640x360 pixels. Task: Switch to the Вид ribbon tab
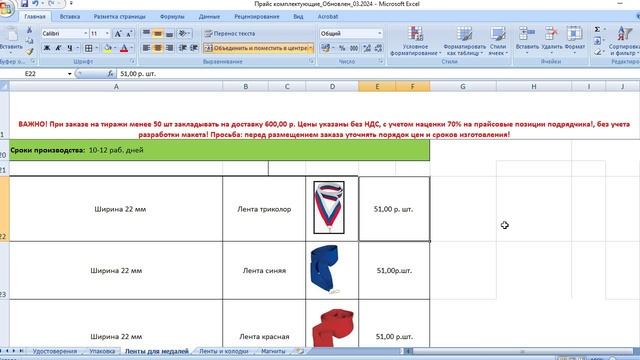click(298, 17)
